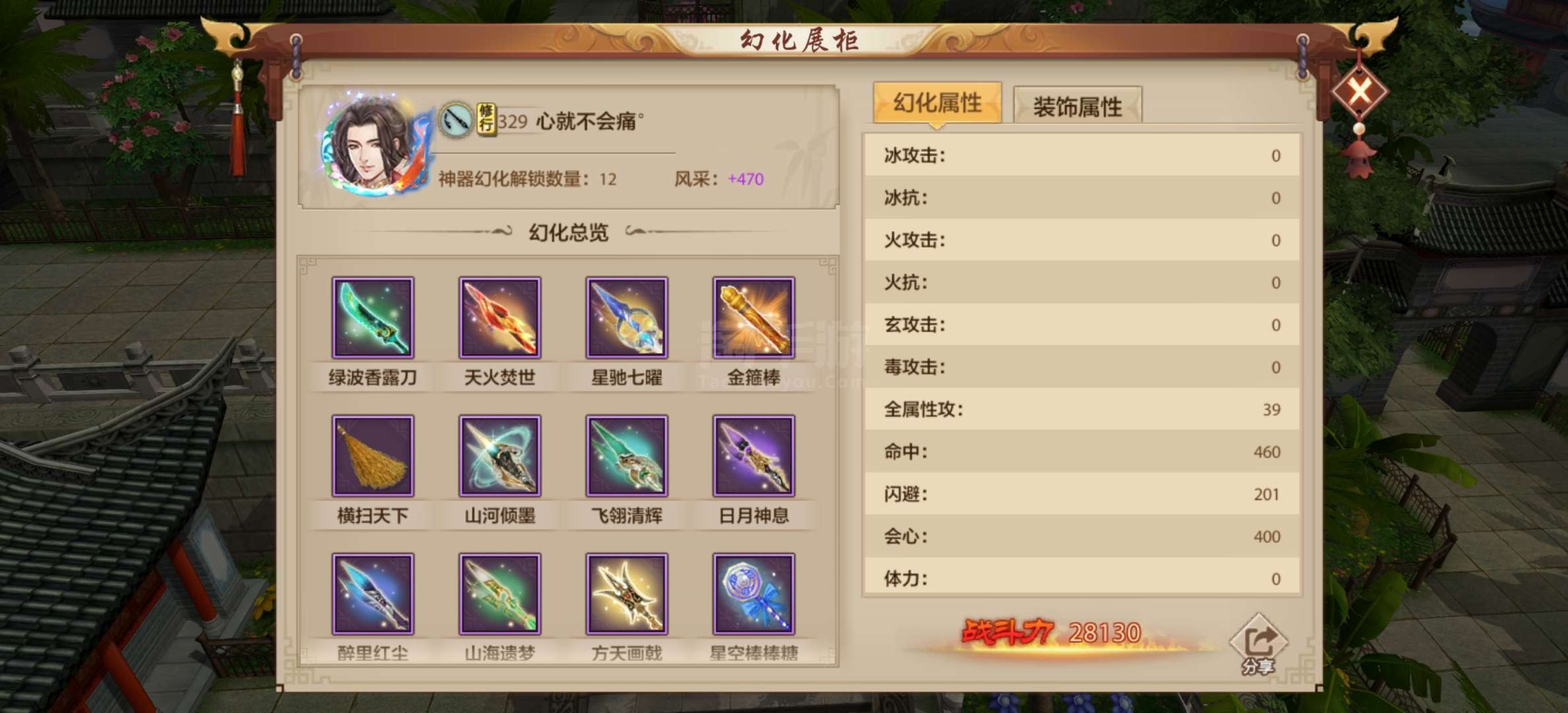
Task: Switch to the 装饰属性 tab
Action: [x=1077, y=106]
